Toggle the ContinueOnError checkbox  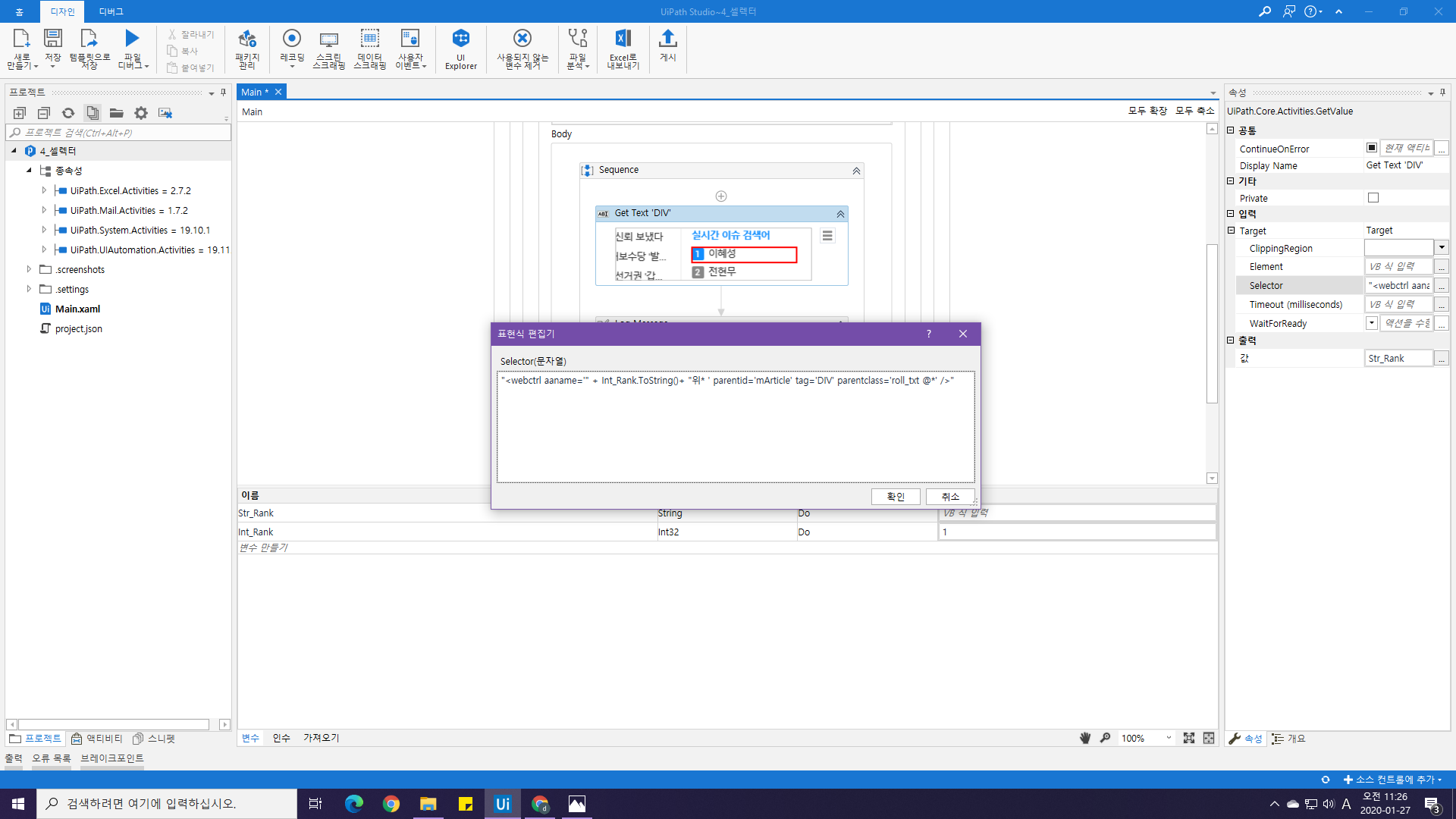(x=1372, y=148)
